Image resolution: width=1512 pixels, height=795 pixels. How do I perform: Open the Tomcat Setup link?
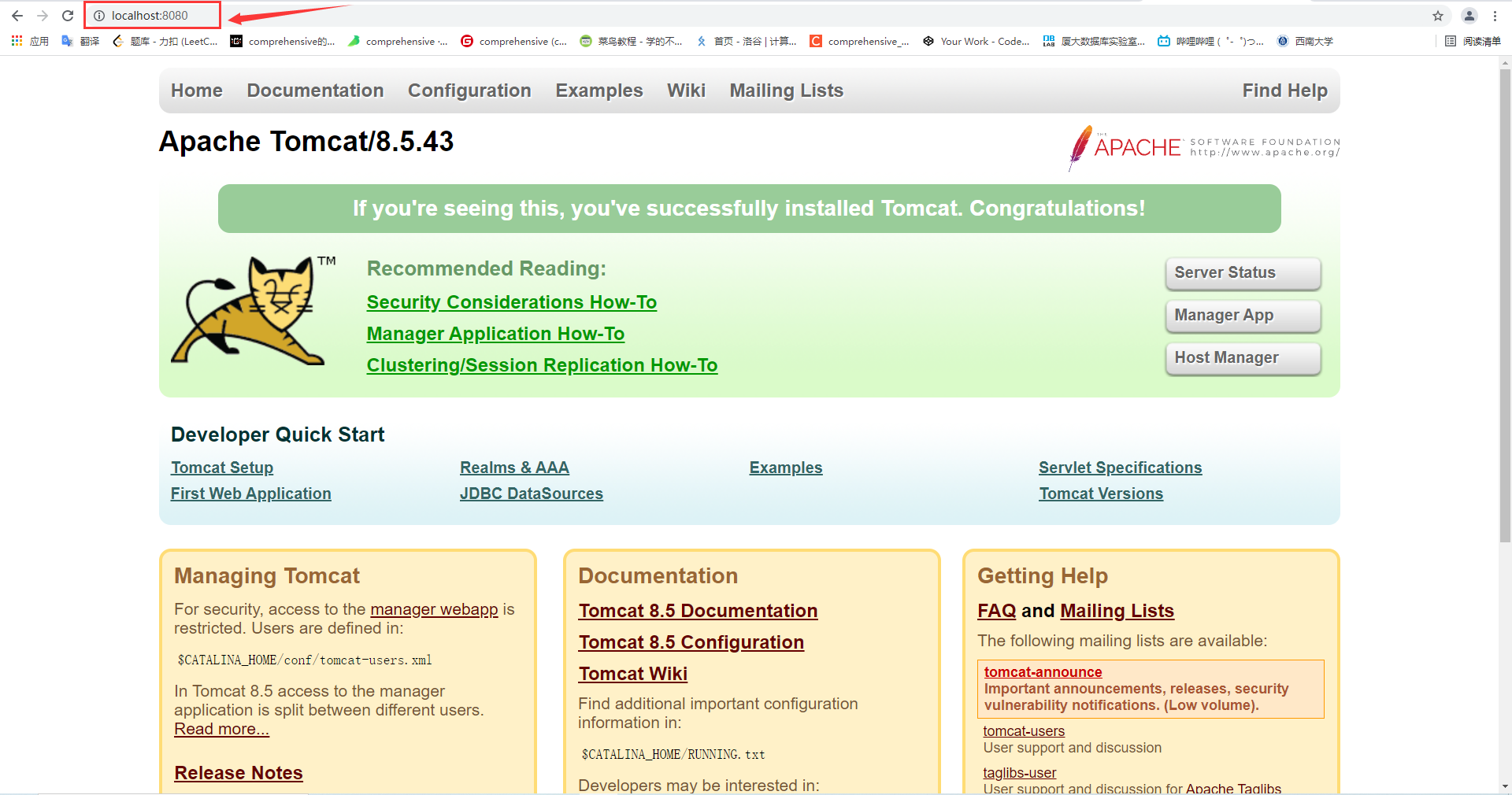[222, 468]
